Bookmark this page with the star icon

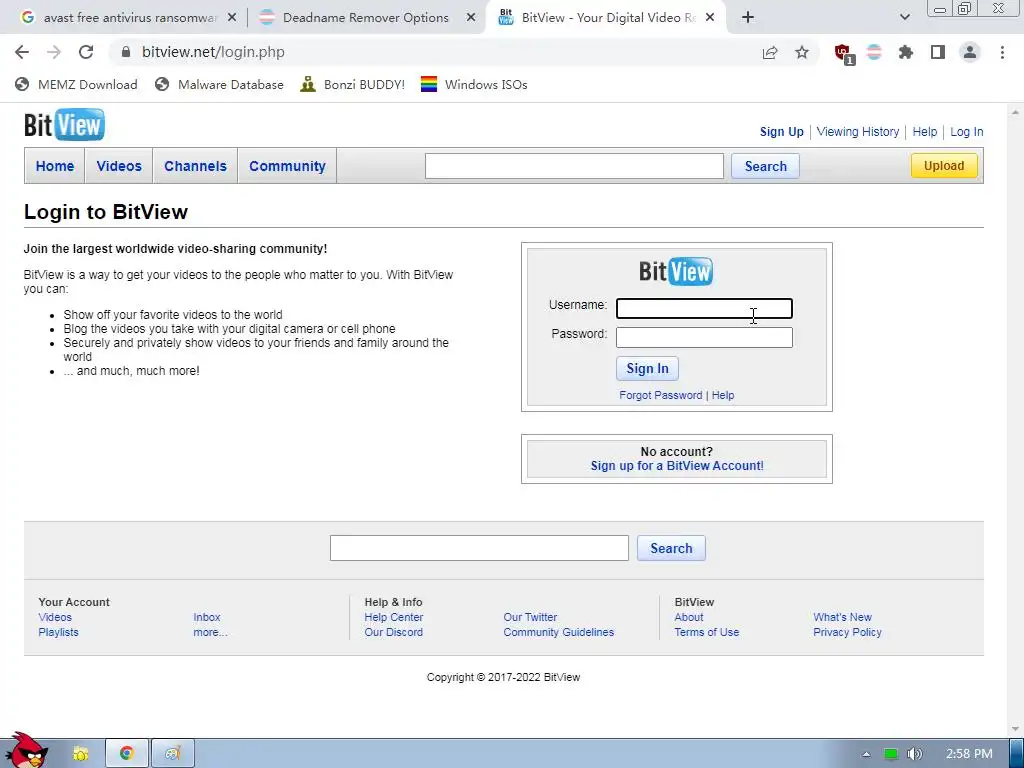(x=802, y=52)
